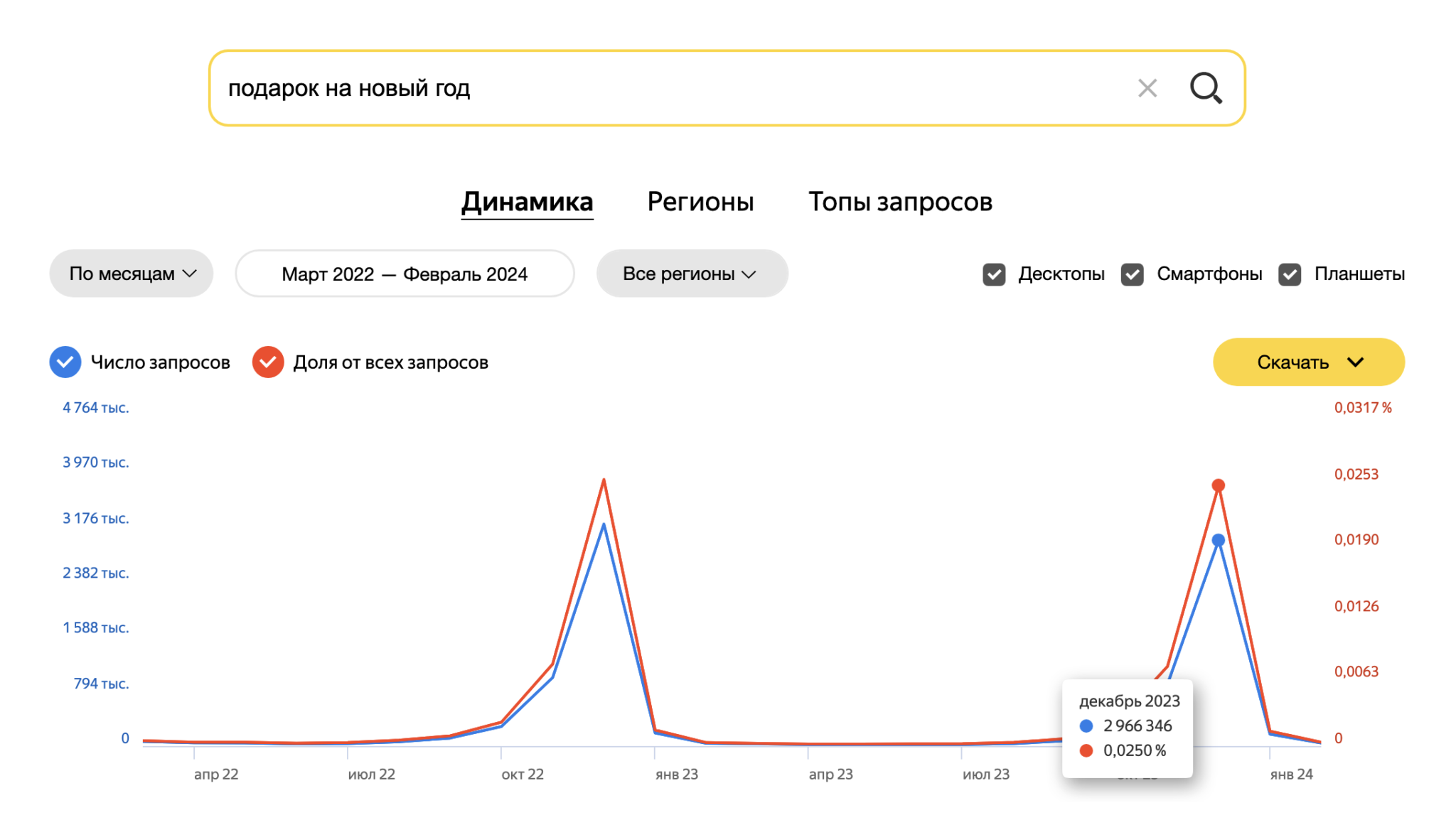Toggle red Доля от всех запросов checkmark
The height and width of the screenshot is (820, 1456).
point(268,362)
